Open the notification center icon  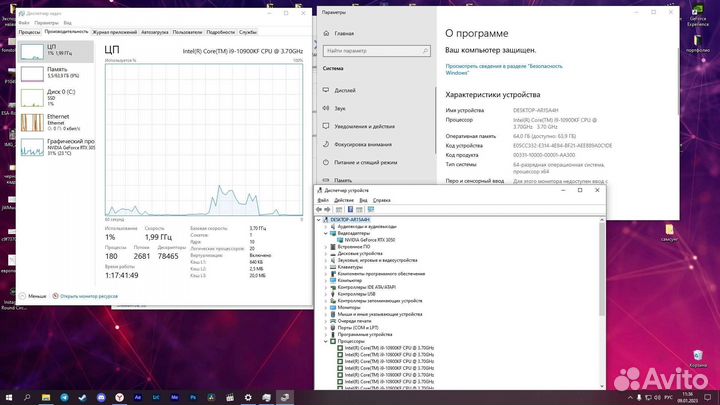[708, 397]
